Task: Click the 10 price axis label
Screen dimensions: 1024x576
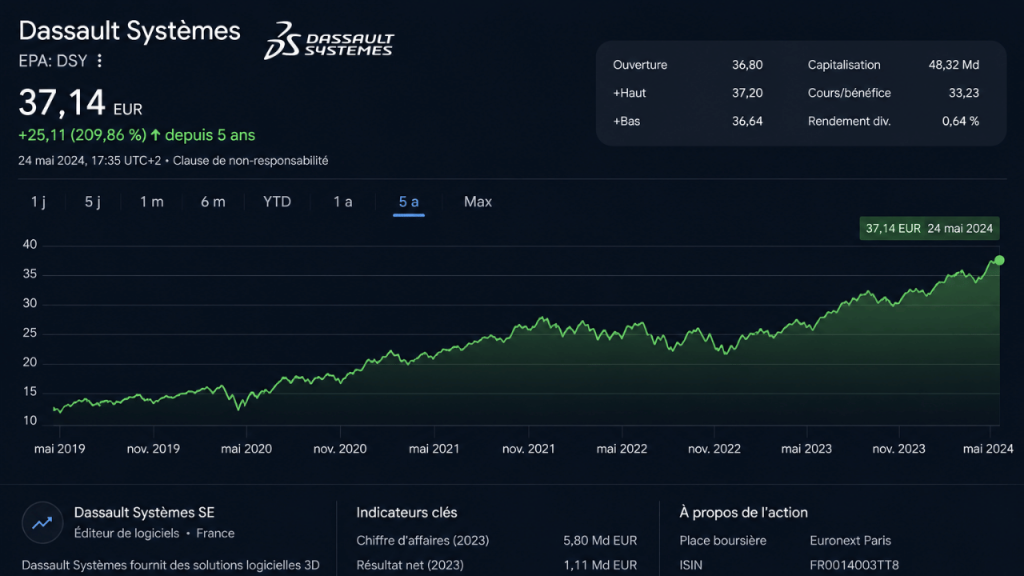Action: 29,421
